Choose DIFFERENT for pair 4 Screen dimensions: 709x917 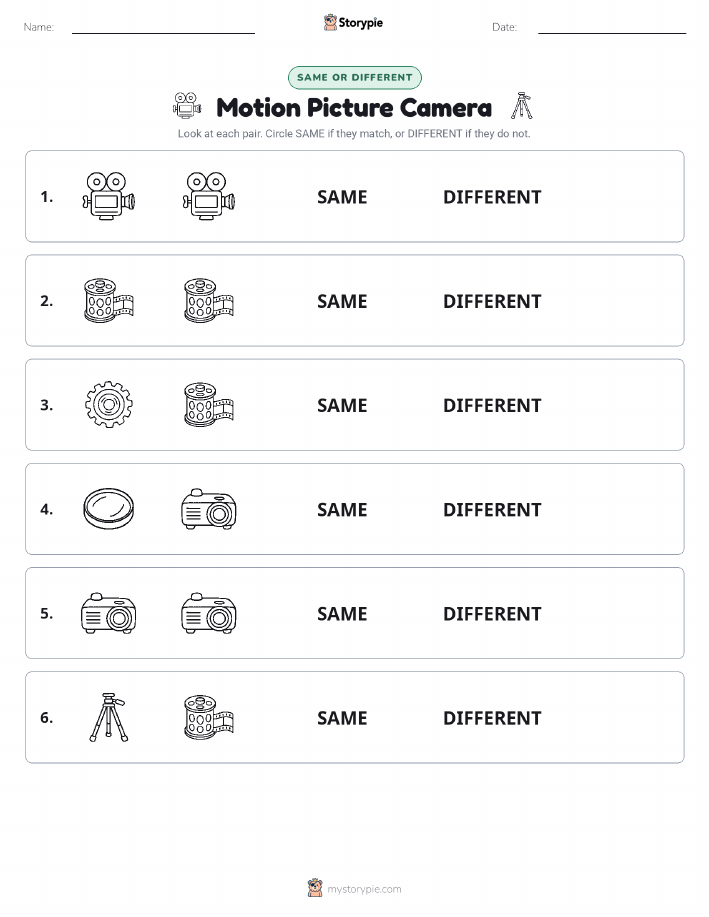coord(492,509)
